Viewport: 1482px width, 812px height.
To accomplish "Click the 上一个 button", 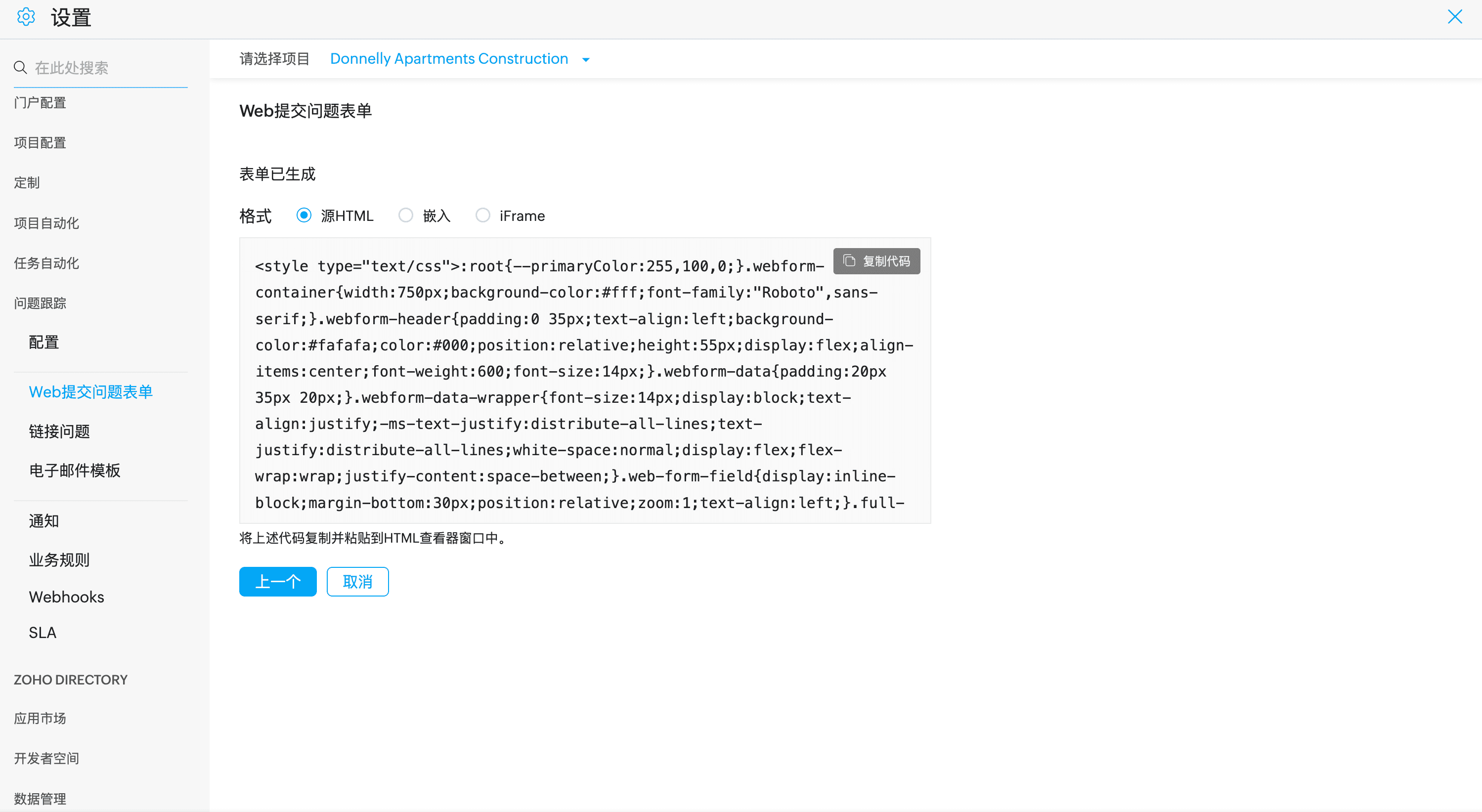I will tap(278, 581).
